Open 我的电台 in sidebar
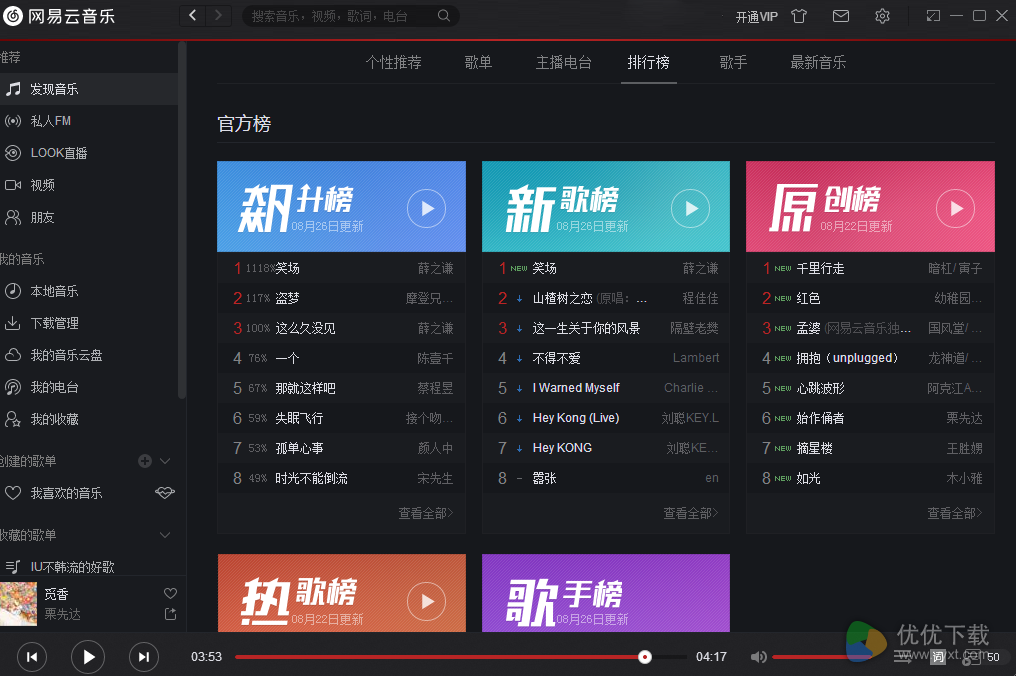 (x=89, y=387)
